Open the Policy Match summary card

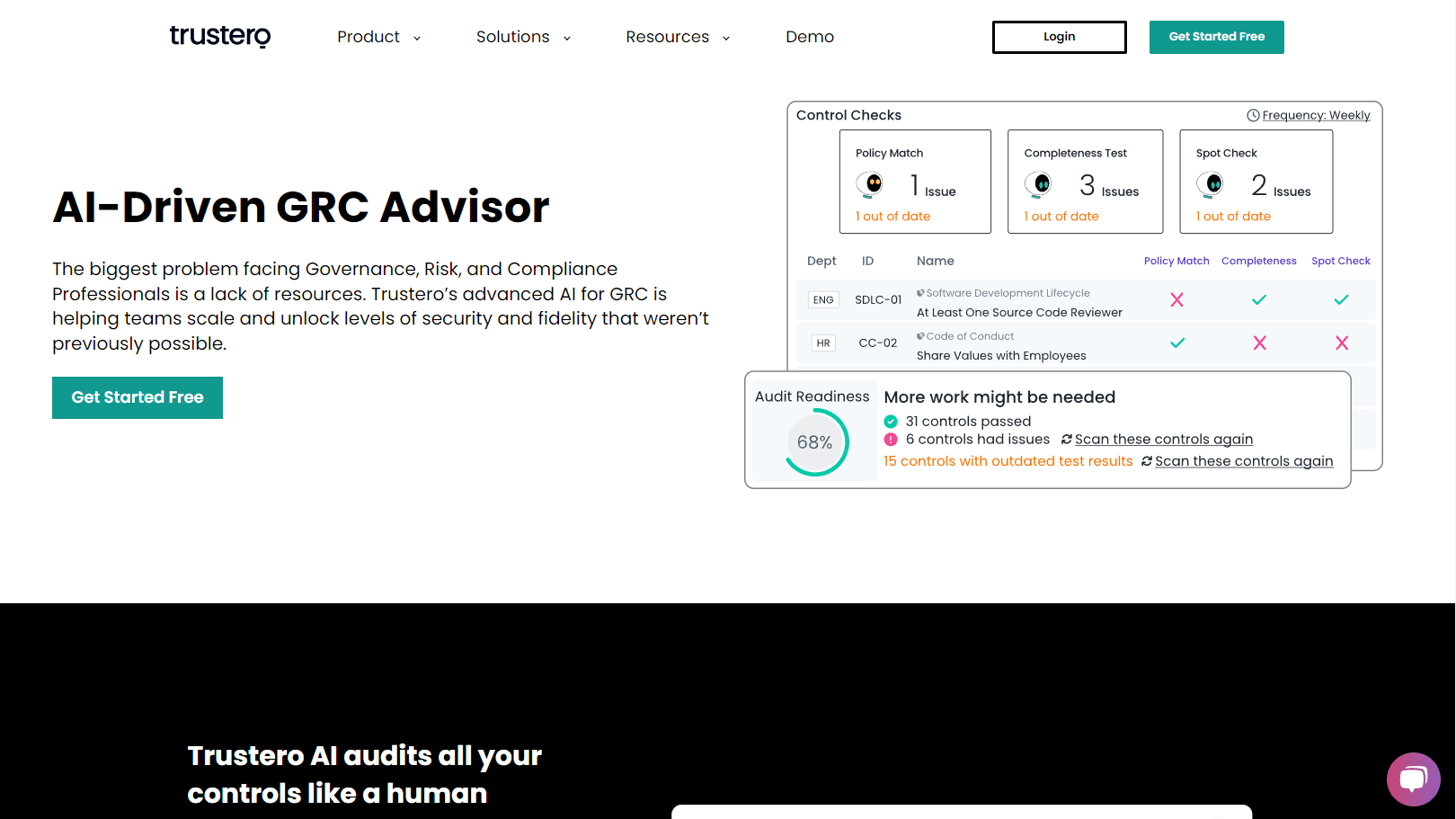point(915,182)
